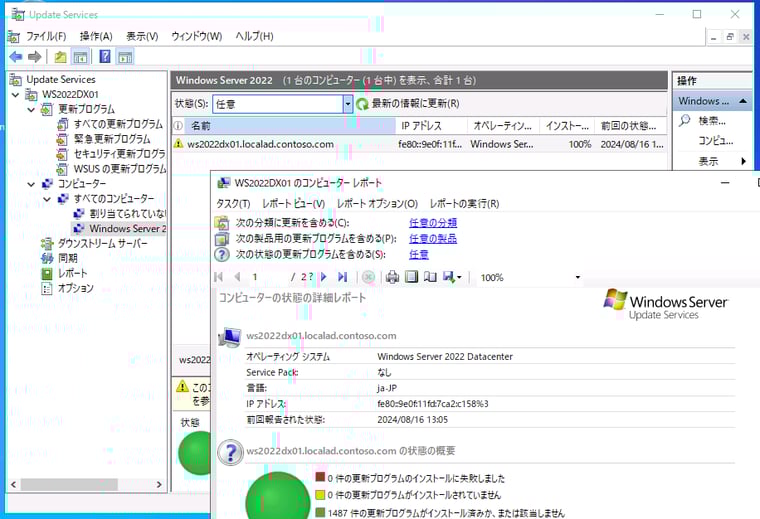Select すべての更新プログラム in the tree
Screen dimensions: 760x519
pos(118,125)
